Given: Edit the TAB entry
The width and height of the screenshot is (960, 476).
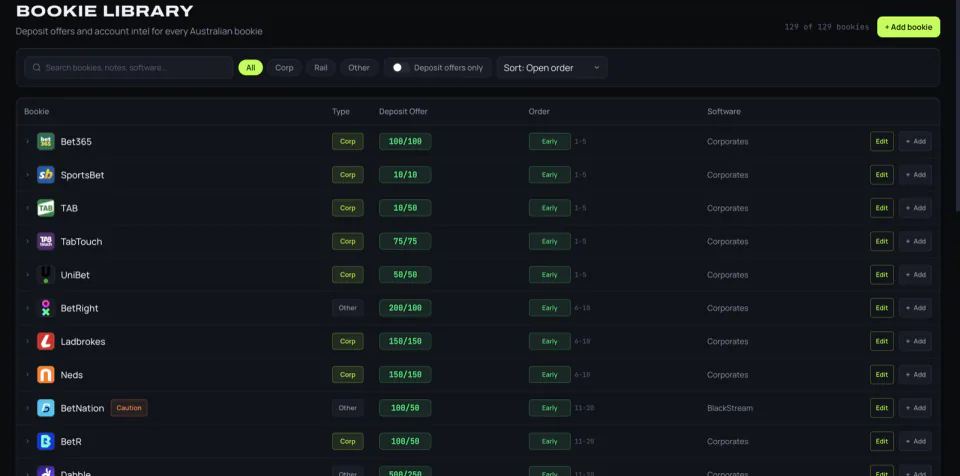Looking at the screenshot, I should [882, 208].
